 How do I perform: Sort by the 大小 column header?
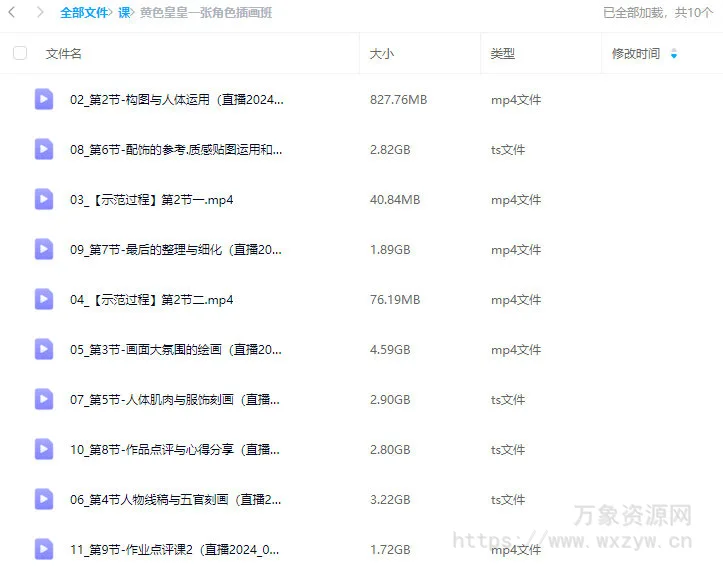(x=381, y=54)
